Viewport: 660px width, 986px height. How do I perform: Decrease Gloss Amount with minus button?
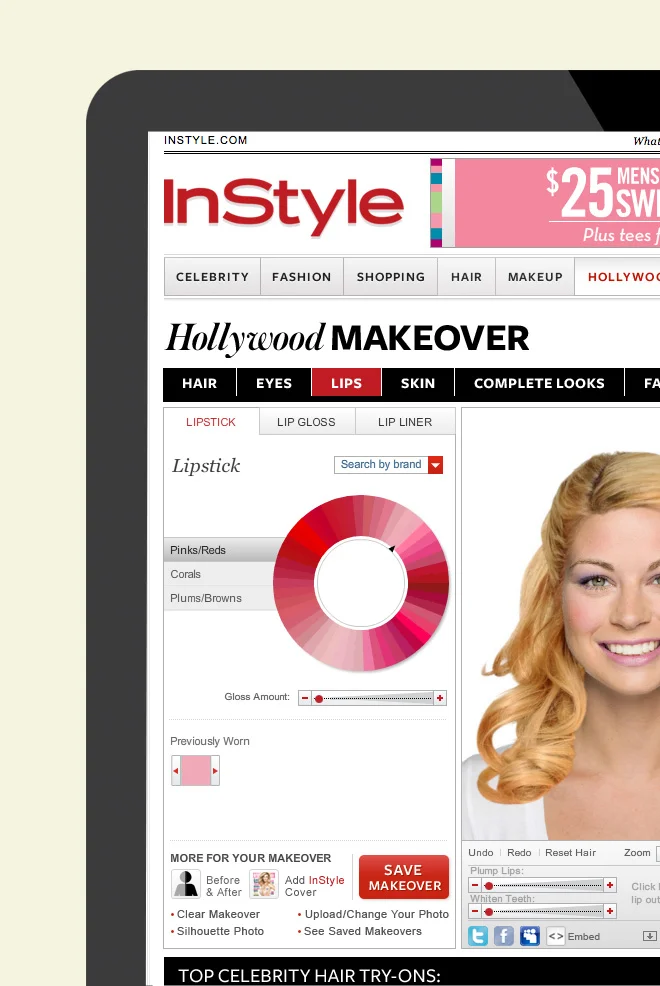(x=305, y=698)
